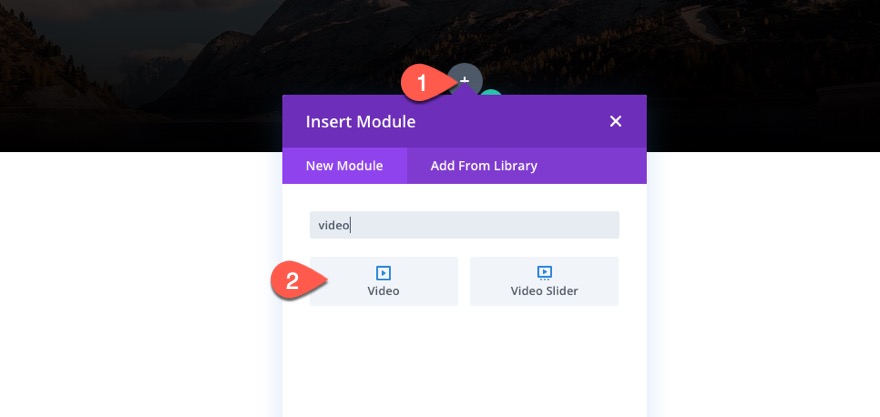Screen dimensions: 880x417
Task: Insert the Video Slider module
Action: 544,281
